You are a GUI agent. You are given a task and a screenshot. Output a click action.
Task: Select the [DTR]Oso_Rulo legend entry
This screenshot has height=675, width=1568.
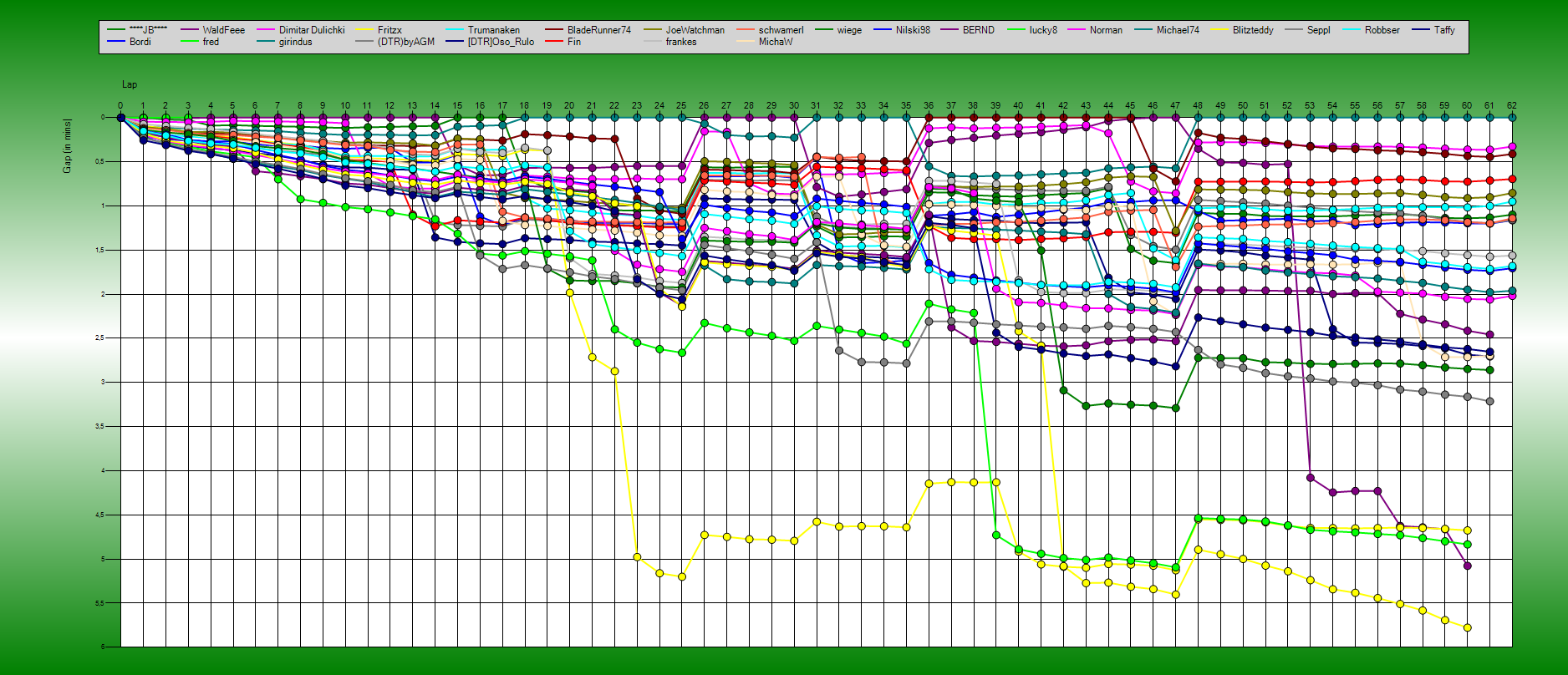tap(501, 42)
